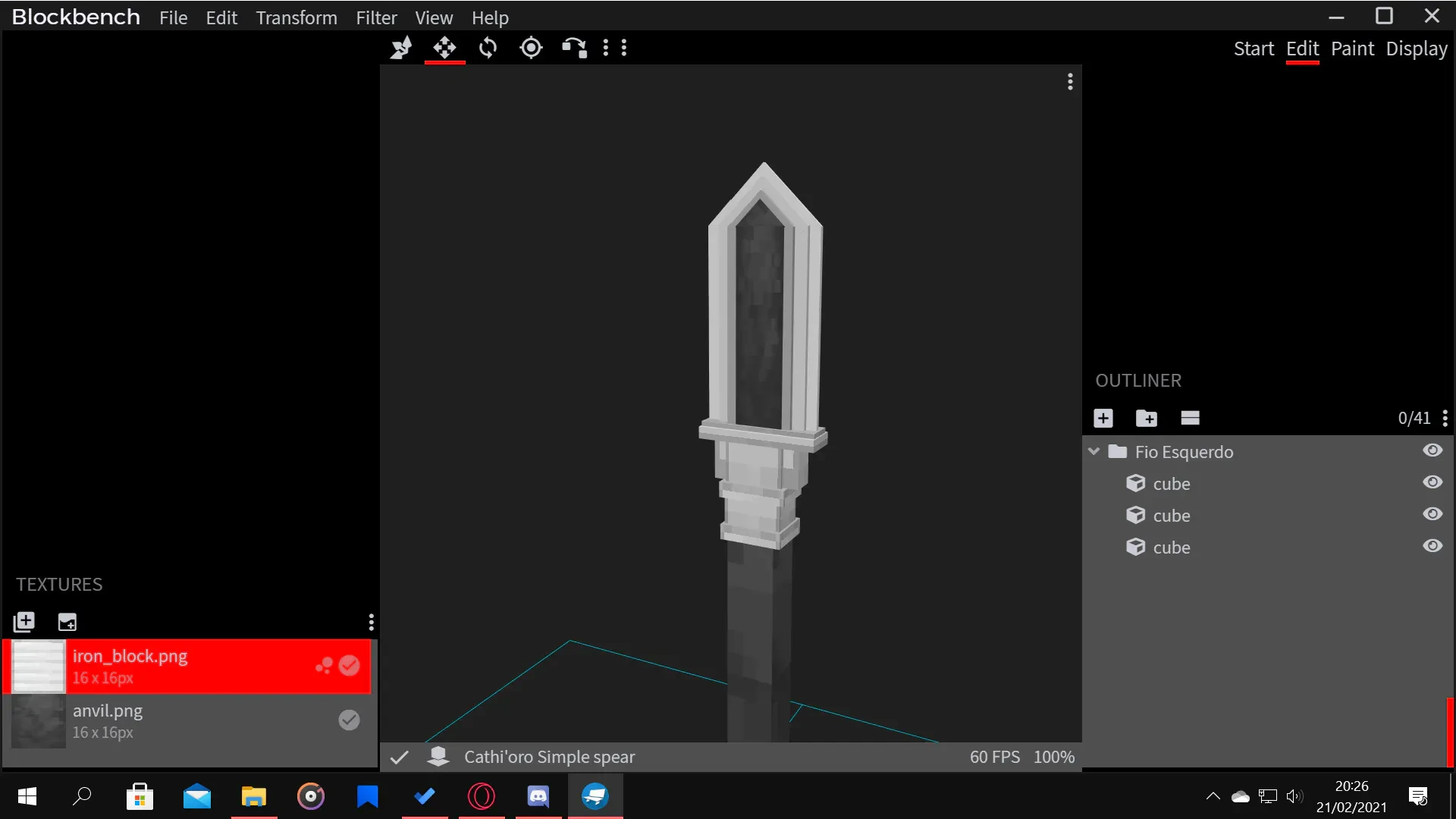This screenshot has height=819, width=1456.
Task: Open the viewport options menu
Action: click(x=1070, y=81)
